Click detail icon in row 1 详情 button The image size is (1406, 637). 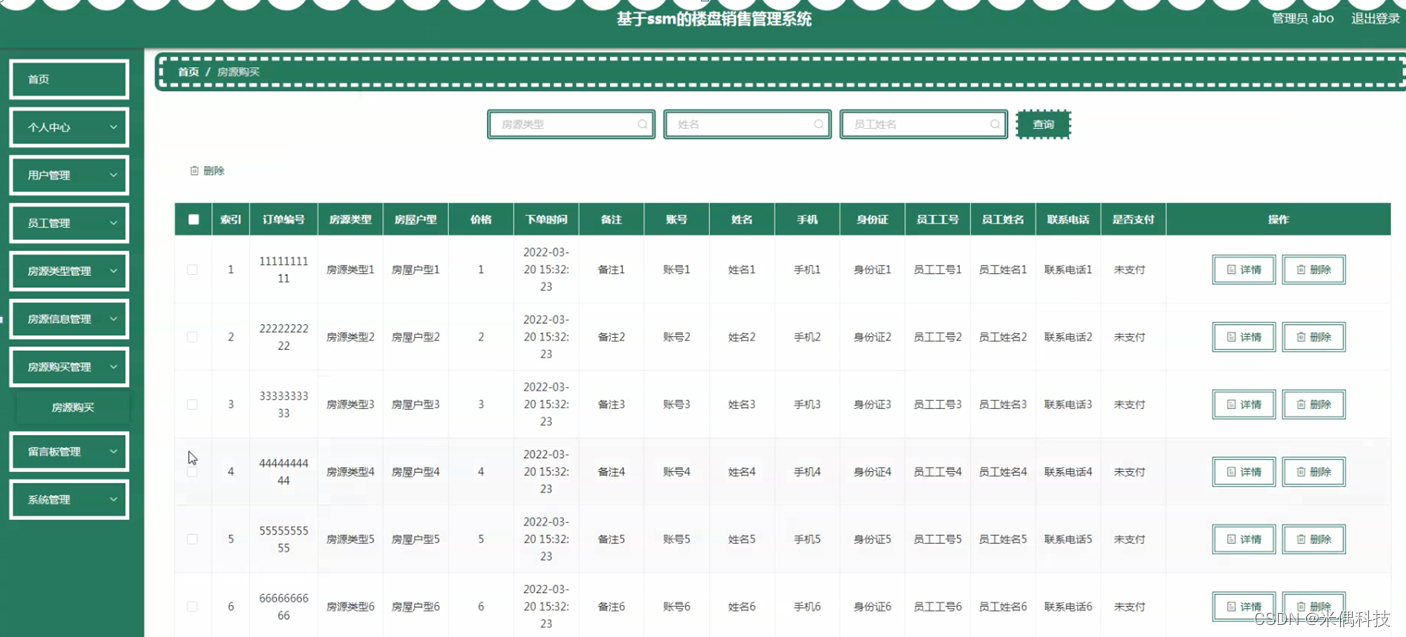point(1231,270)
